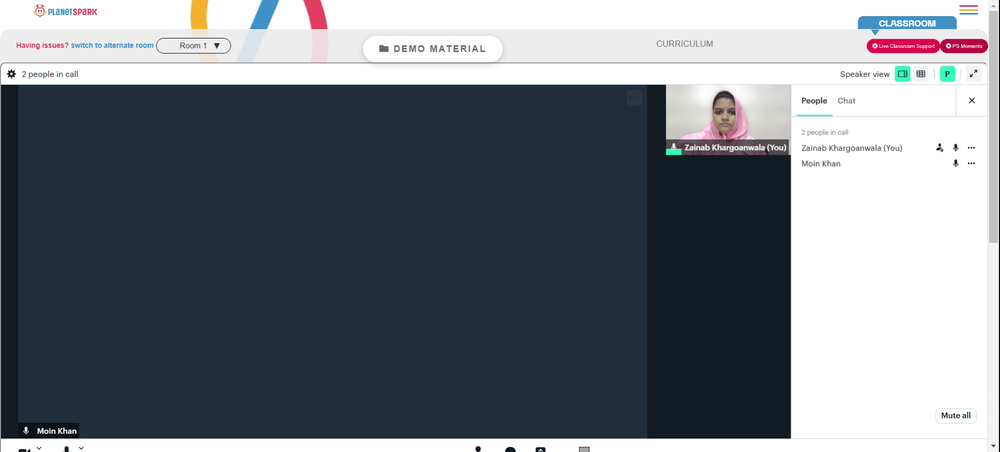
Task: Click the PS Moments button
Action: [x=964, y=46]
